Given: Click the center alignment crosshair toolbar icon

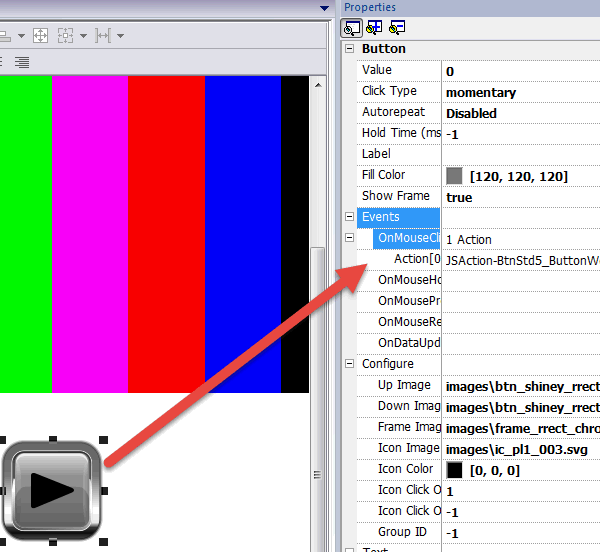Looking at the screenshot, I should tap(41, 36).
